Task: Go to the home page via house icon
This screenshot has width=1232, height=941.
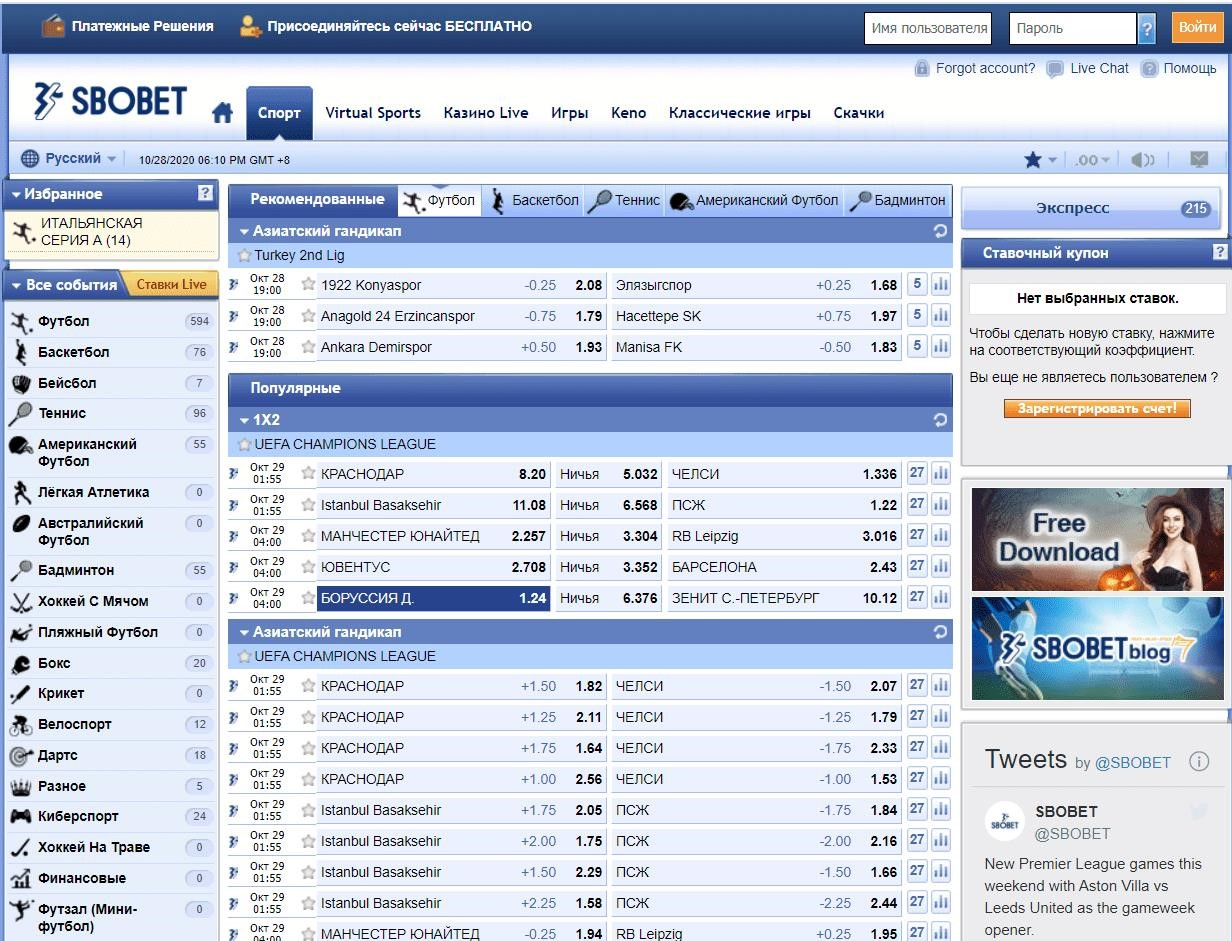Action: (222, 113)
